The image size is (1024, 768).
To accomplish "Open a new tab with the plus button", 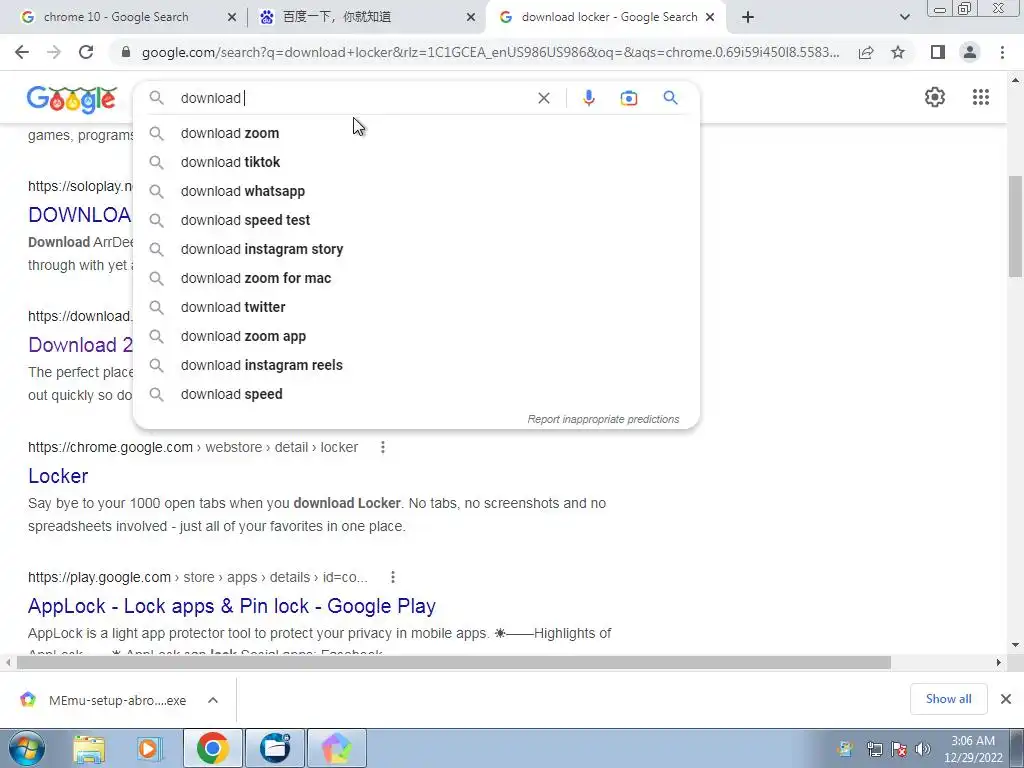I will 748,18.
